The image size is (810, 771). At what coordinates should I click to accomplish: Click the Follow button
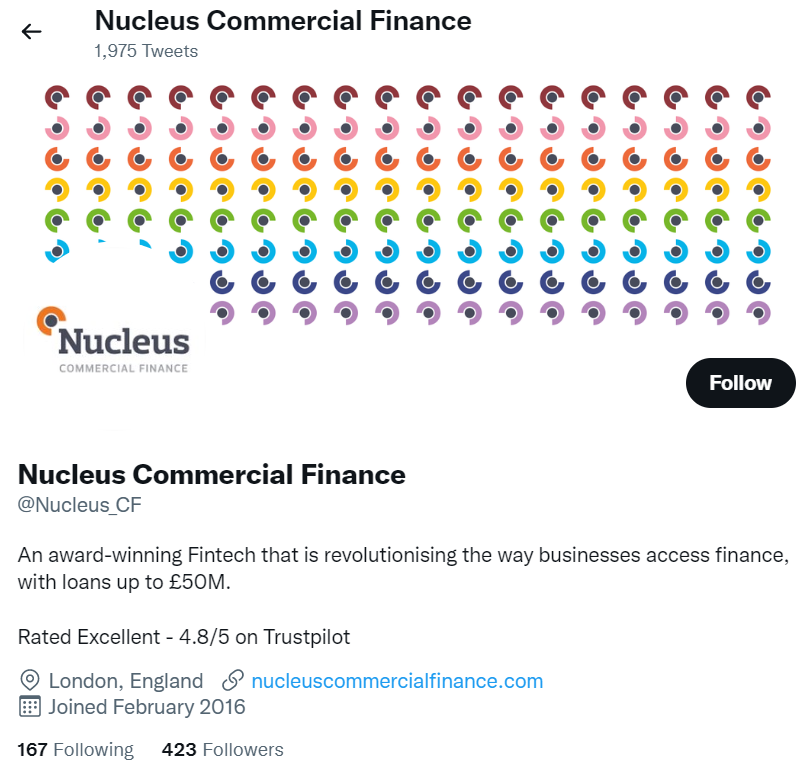(740, 383)
